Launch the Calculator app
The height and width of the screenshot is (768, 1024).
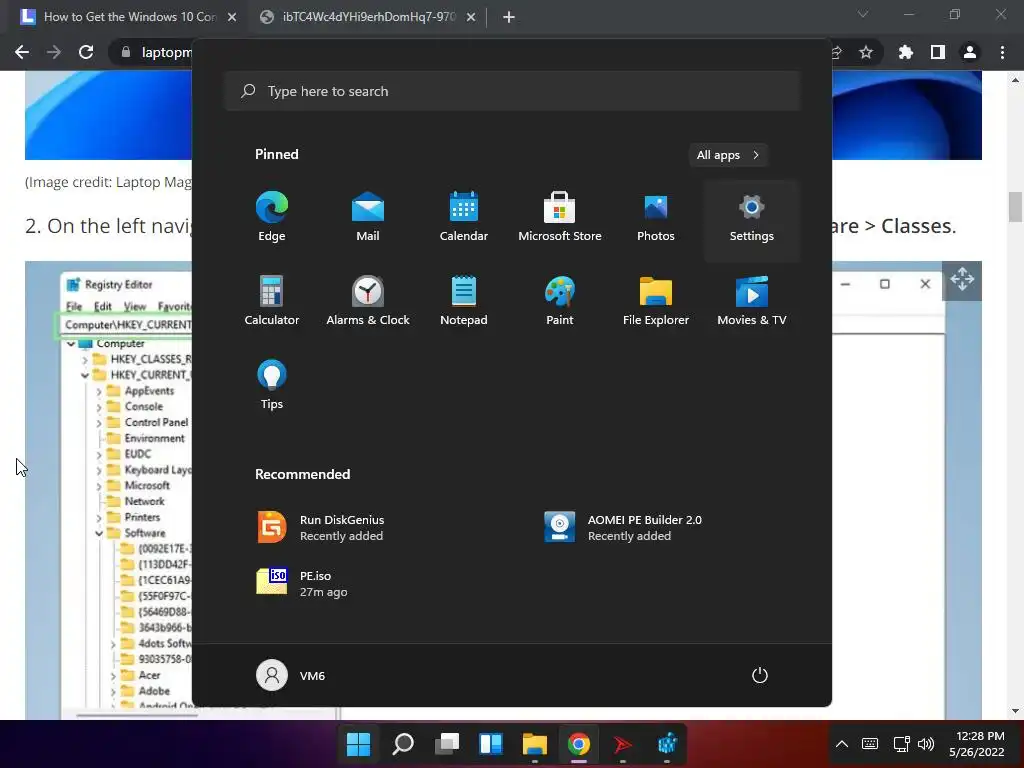pos(272,301)
